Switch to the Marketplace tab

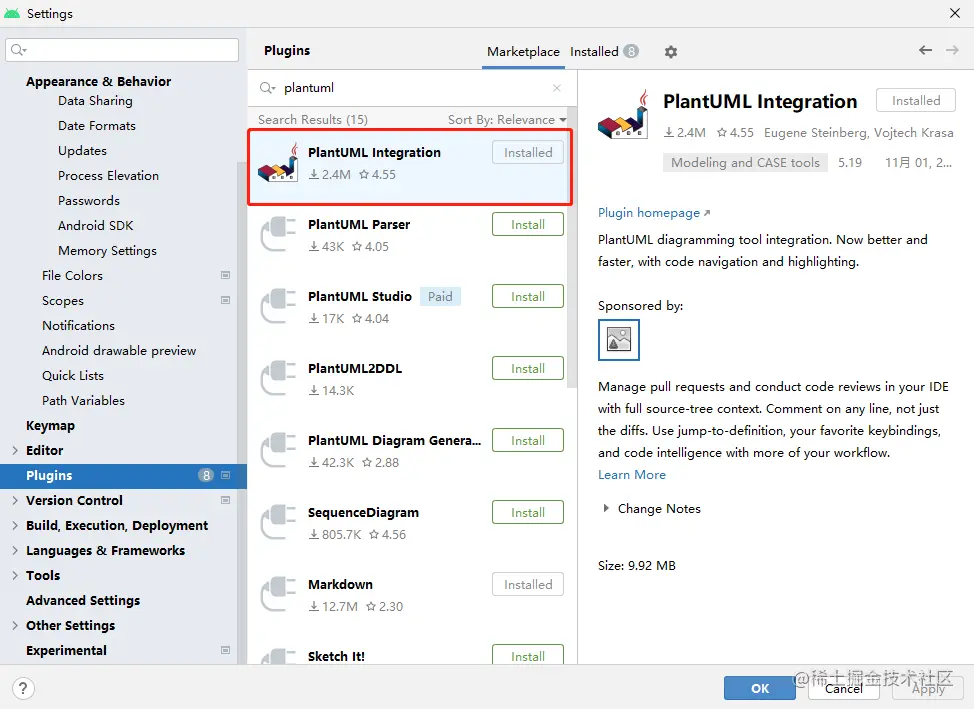(x=523, y=52)
